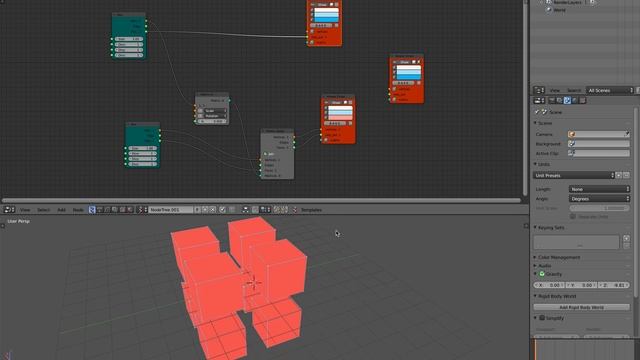Image resolution: width=640 pixels, height=360 pixels.
Task: Select the Render Layers properties tab icon
Action: (x=559, y=100)
